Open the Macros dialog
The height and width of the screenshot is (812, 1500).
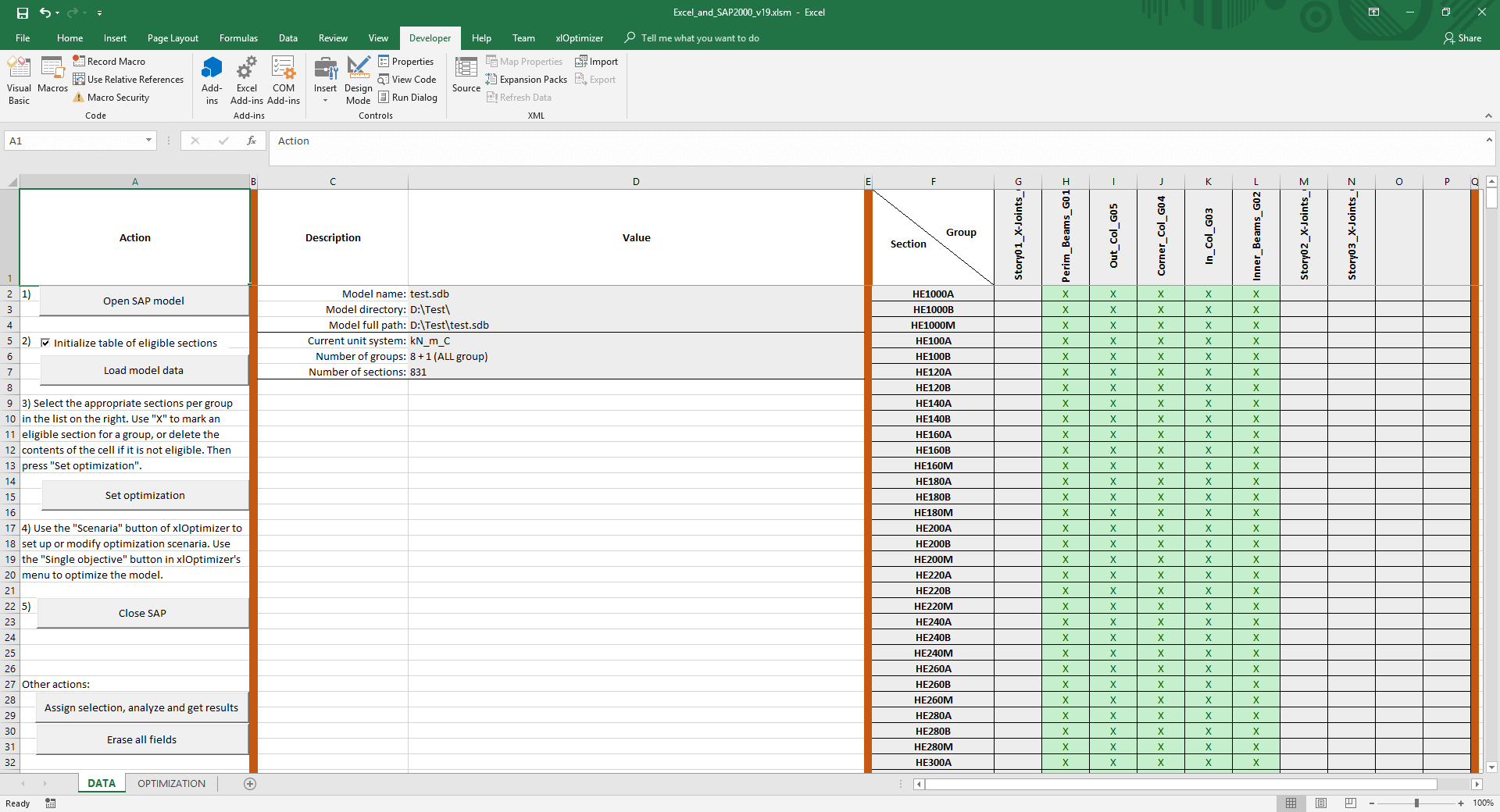[52, 76]
